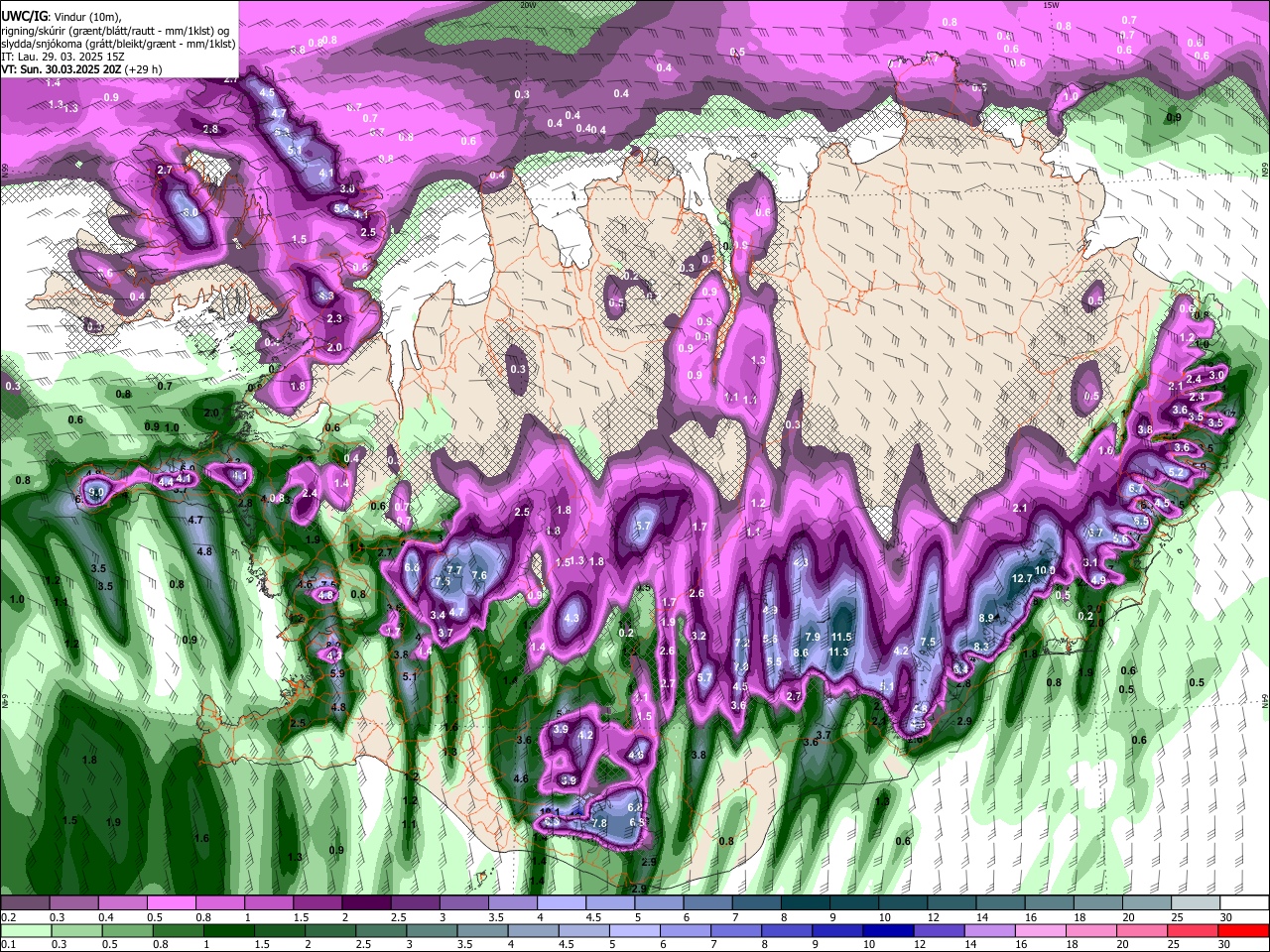Image resolution: width=1270 pixels, height=952 pixels.
Task: Select the 'slydda/snjókoma' legend description line
Action: click(118, 44)
